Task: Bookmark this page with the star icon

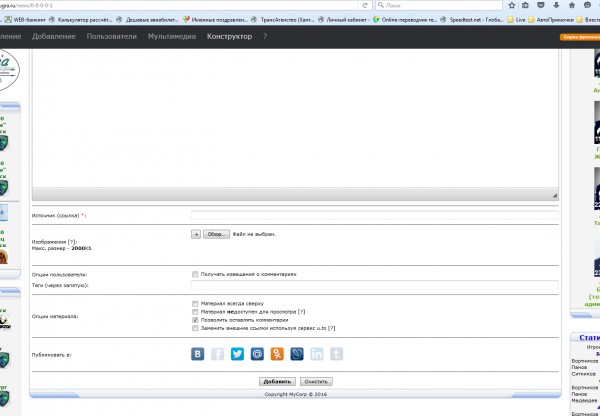Action: (512, 5)
